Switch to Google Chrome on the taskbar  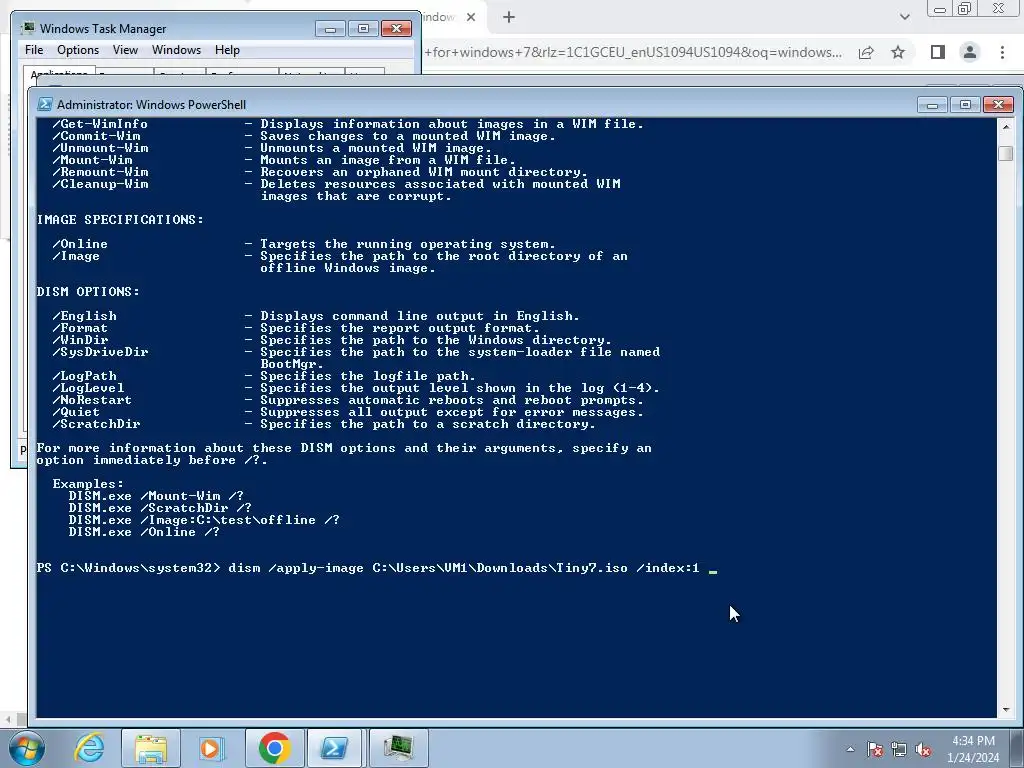point(274,748)
